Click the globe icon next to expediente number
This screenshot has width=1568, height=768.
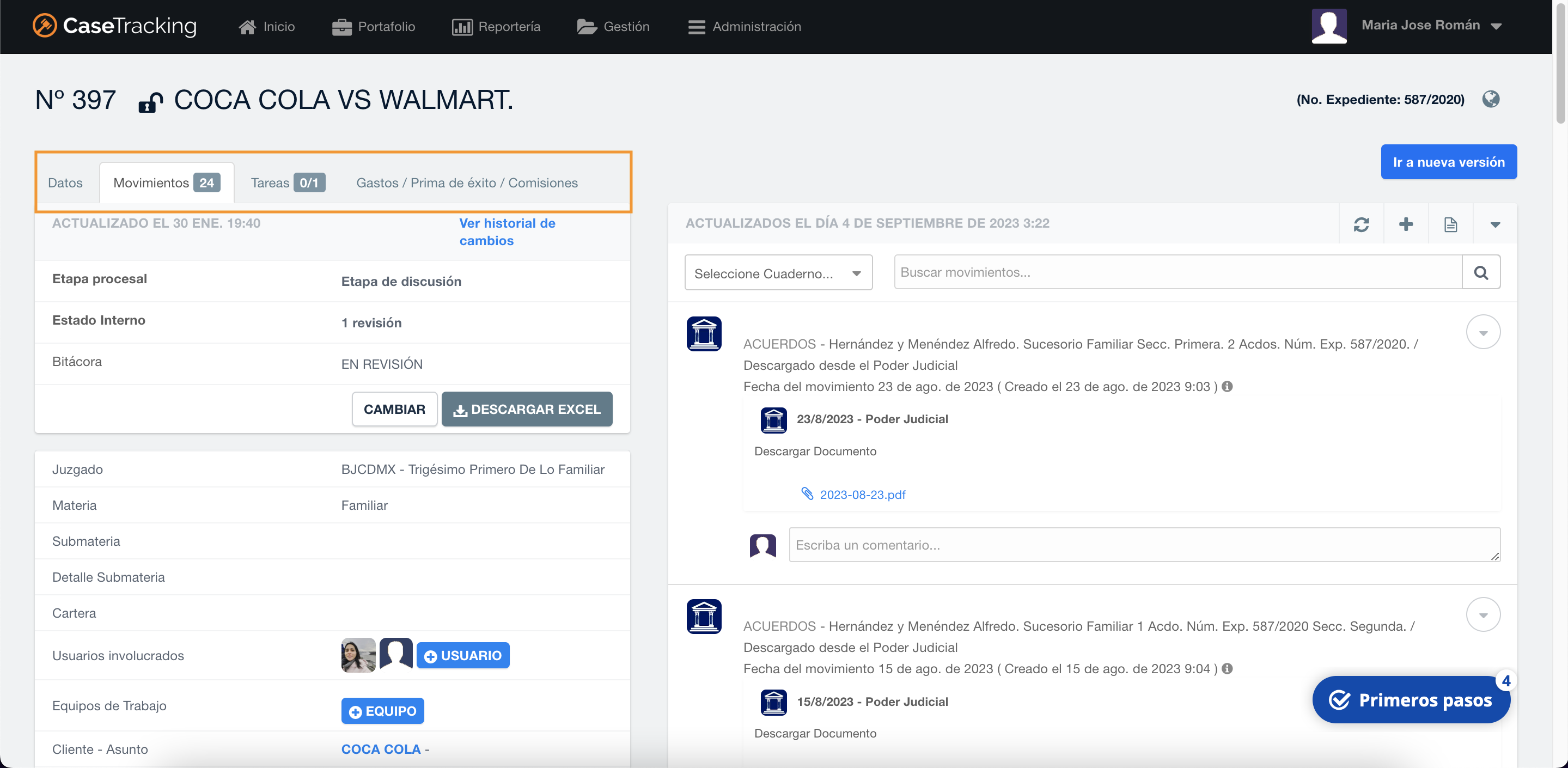click(1491, 99)
